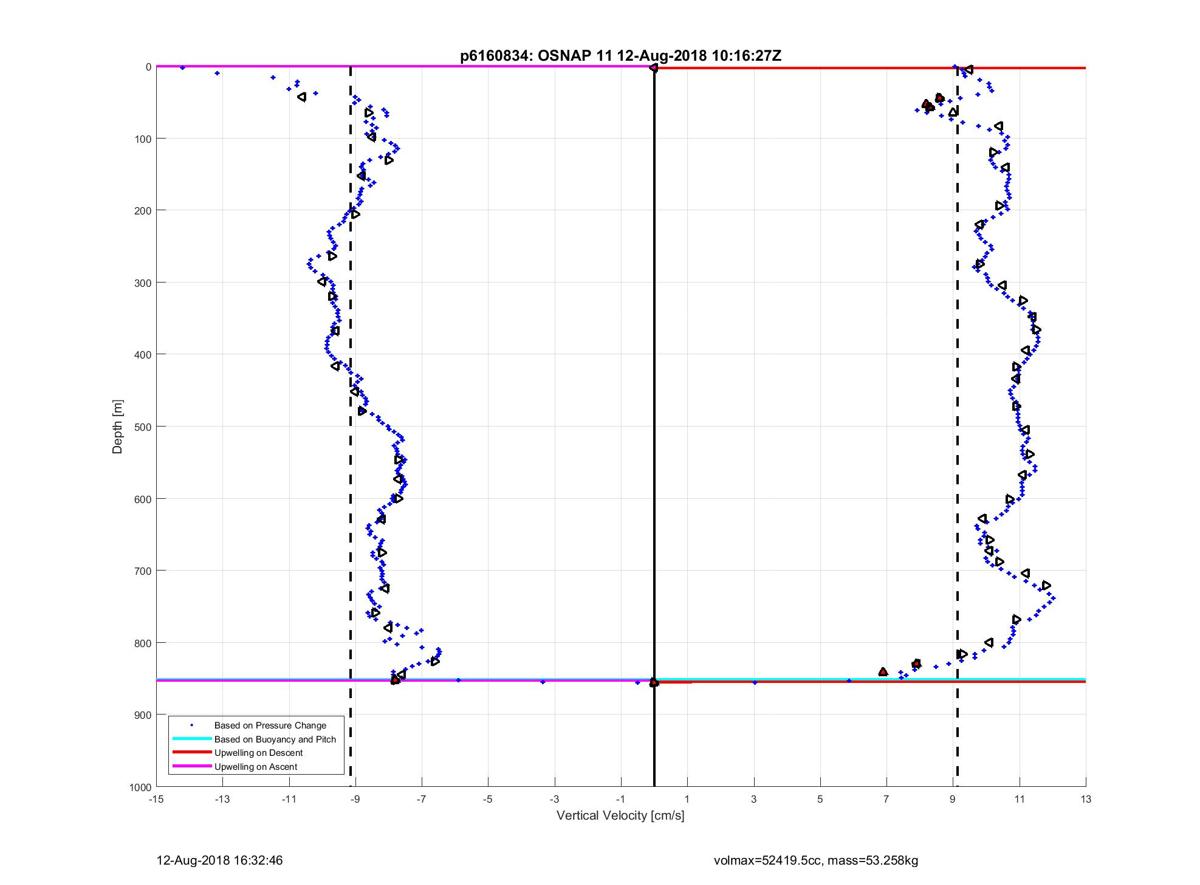Select legend entry Based on Buoyancy and Pitch
The image size is (1200, 885).
275,739
